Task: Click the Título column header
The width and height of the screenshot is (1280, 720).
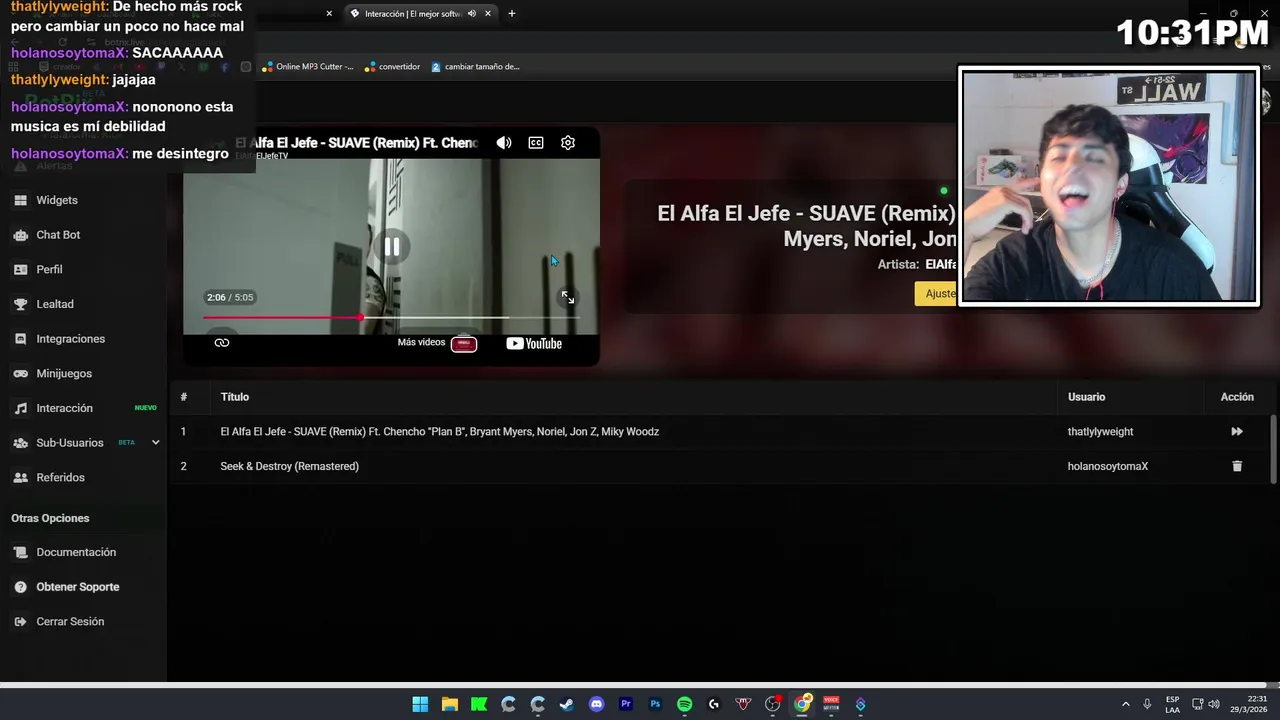Action: (x=235, y=397)
